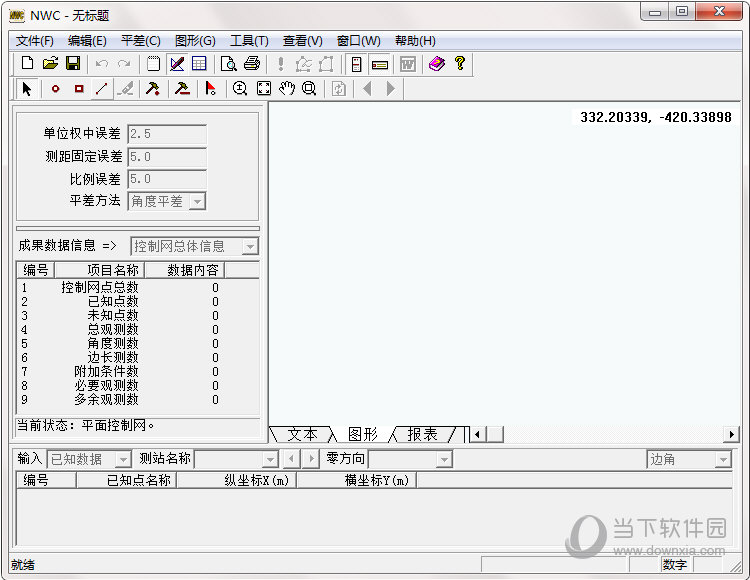Viewport: 750px width, 580px height.
Task: Click the 比例误差 input field
Action: pos(167,179)
